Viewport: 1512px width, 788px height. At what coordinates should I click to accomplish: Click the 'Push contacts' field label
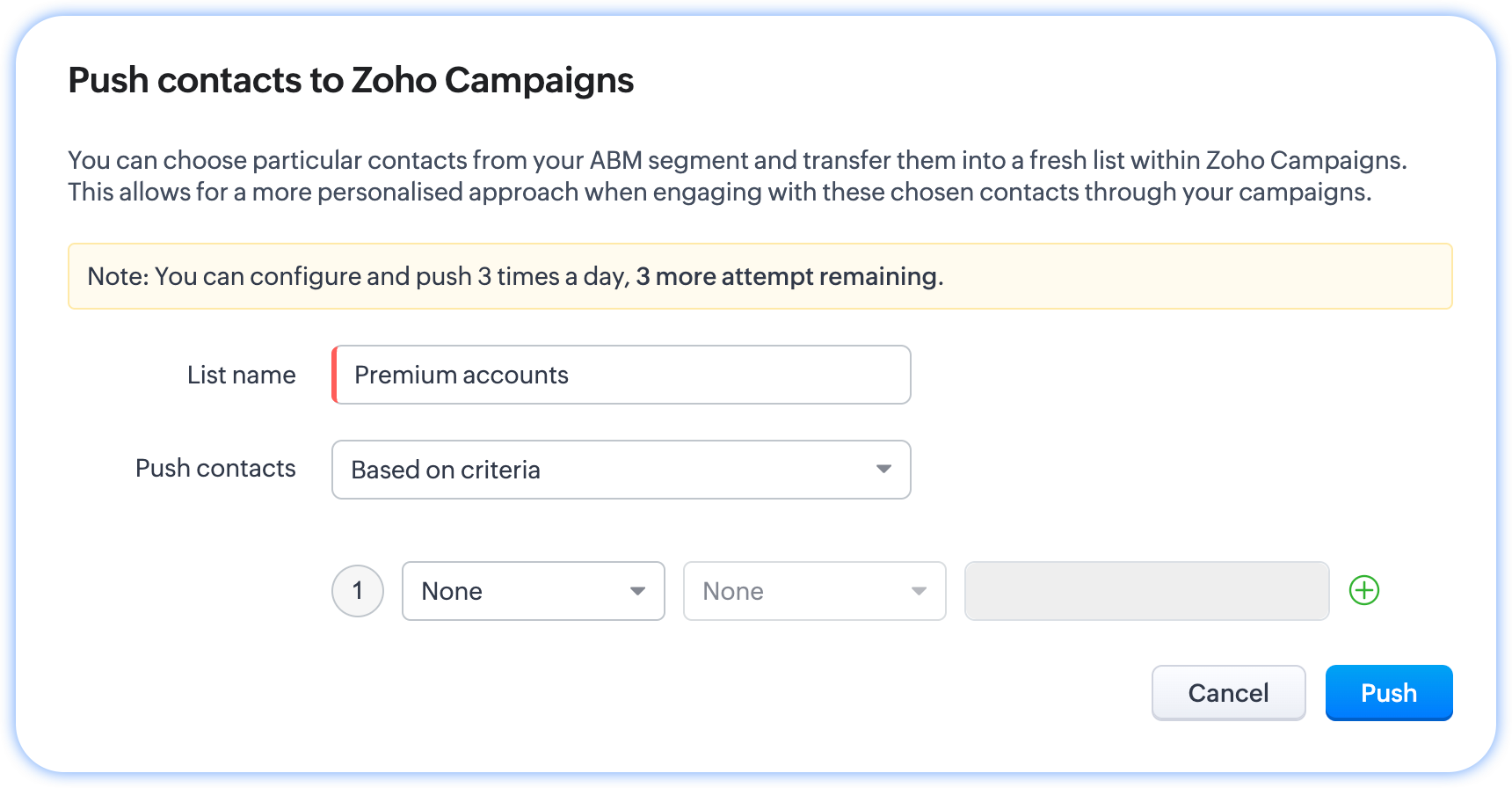pos(215,468)
